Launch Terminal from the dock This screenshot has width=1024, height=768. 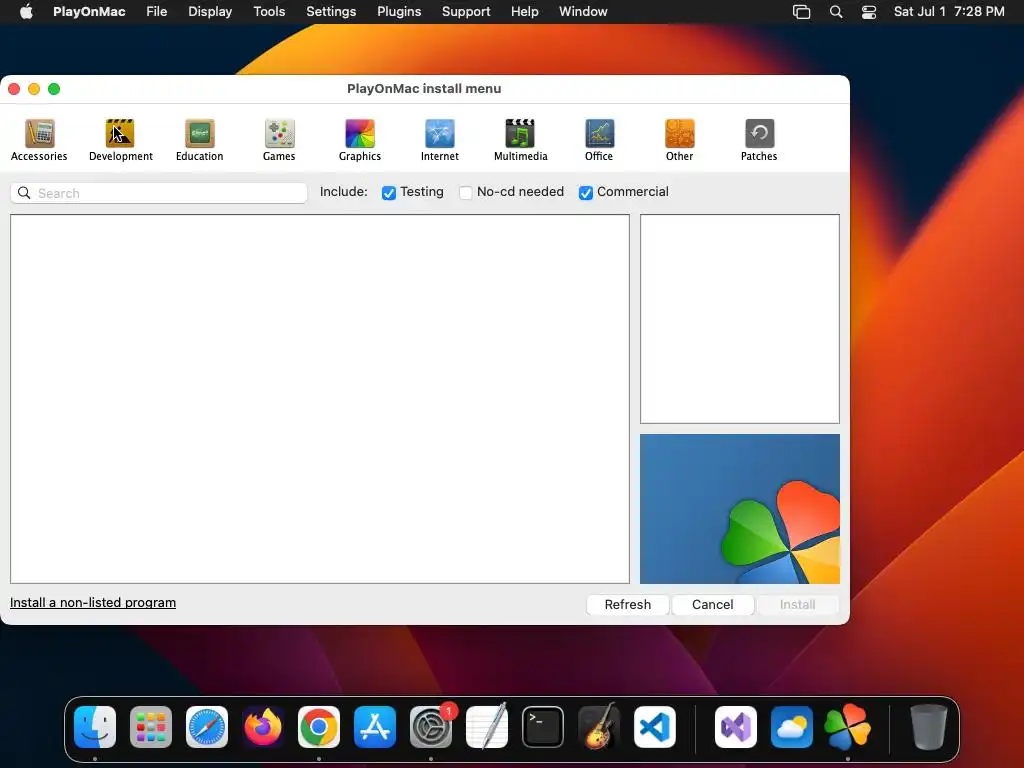(543, 727)
